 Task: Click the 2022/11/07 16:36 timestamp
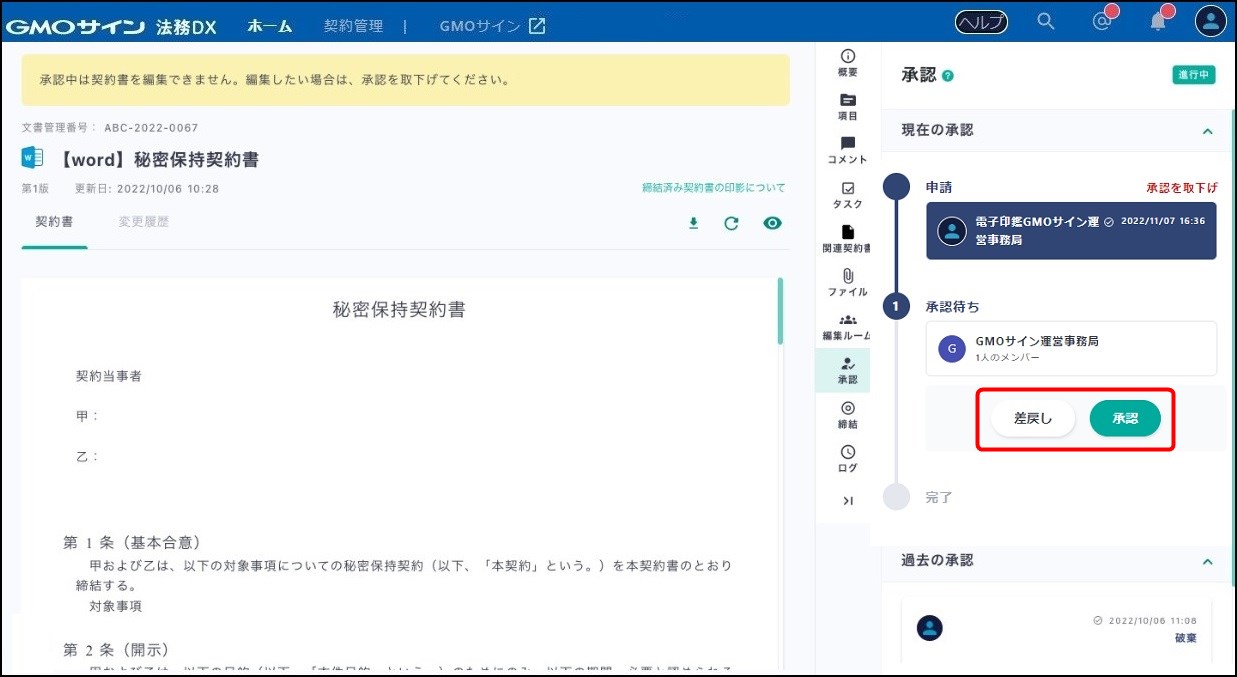(x=1163, y=221)
